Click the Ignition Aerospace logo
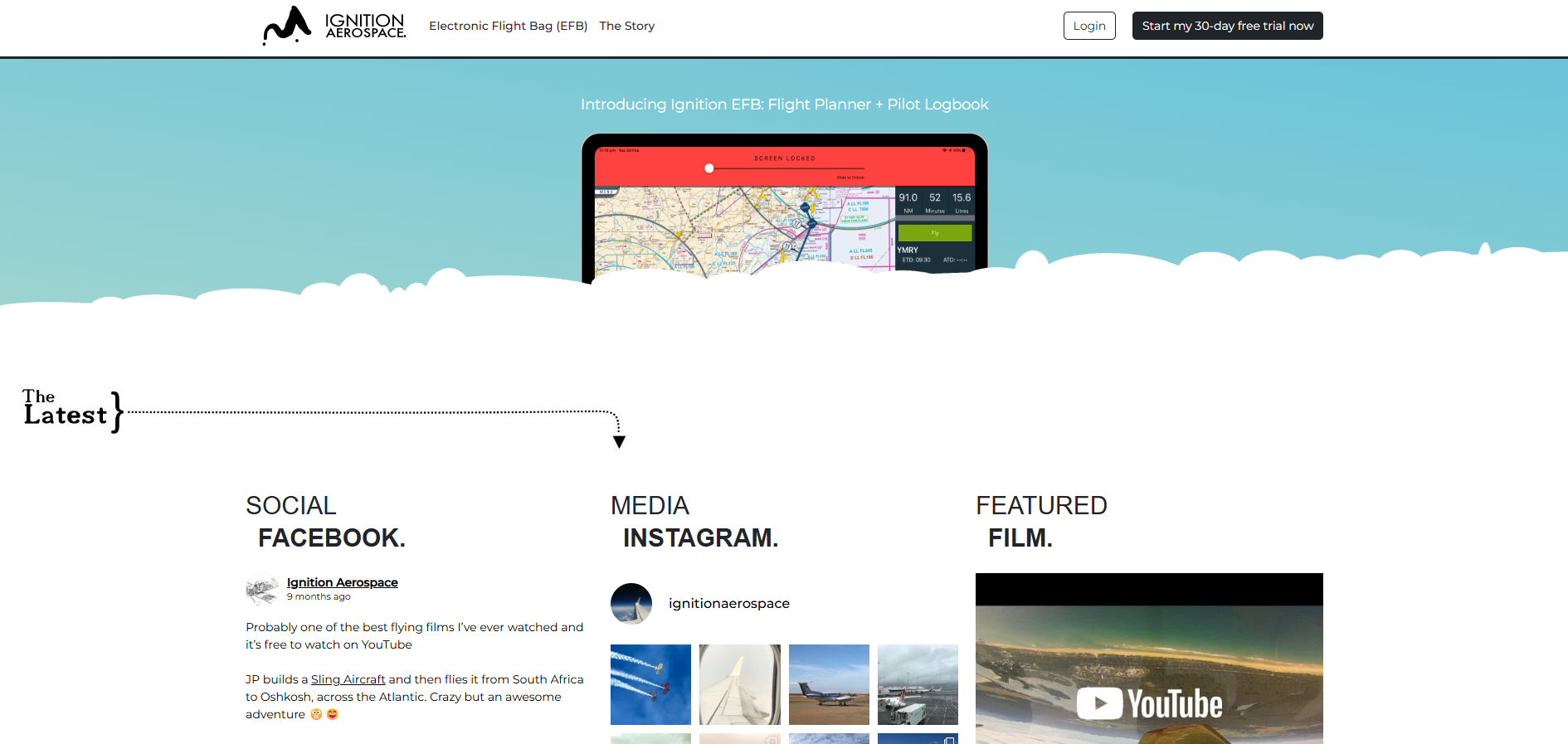 pyautogui.click(x=334, y=26)
